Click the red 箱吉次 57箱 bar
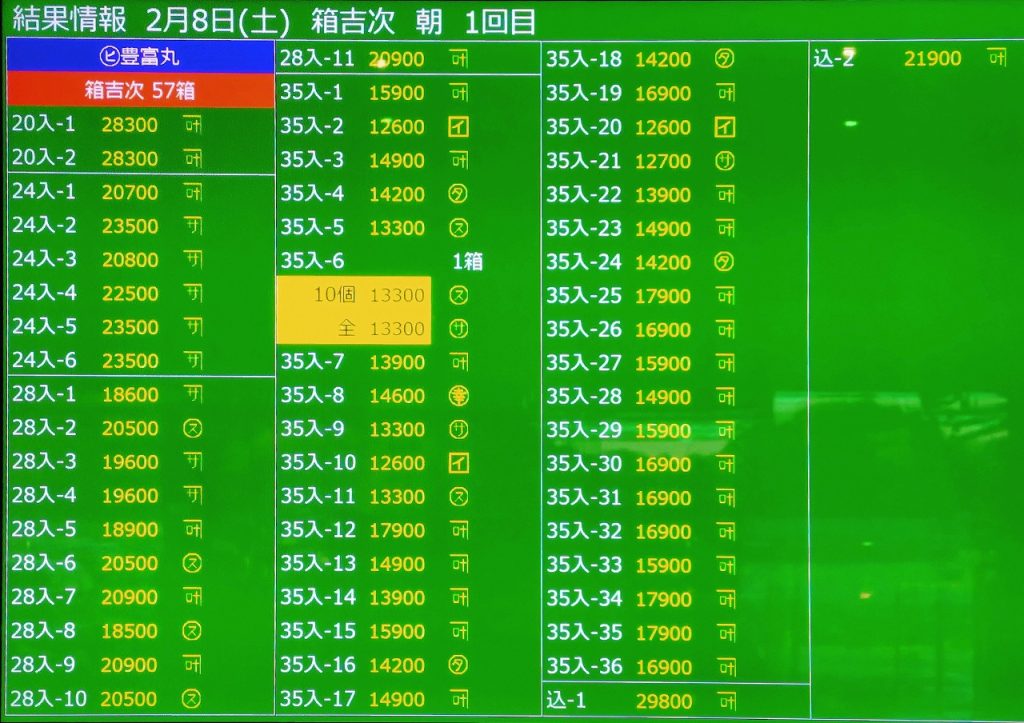This screenshot has height=723, width=1024. pos(140,91)
